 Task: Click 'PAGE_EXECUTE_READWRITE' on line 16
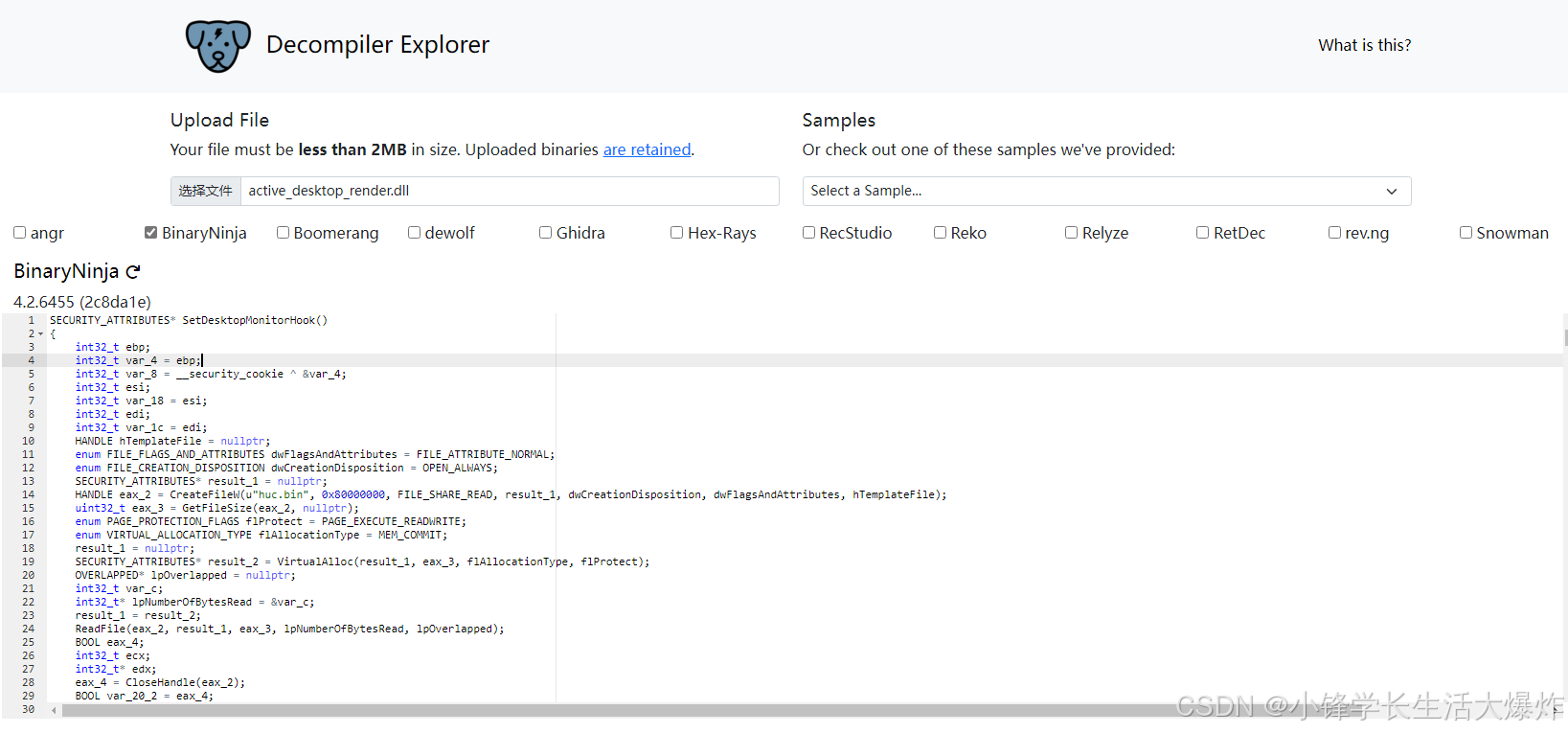coord(391,522)
